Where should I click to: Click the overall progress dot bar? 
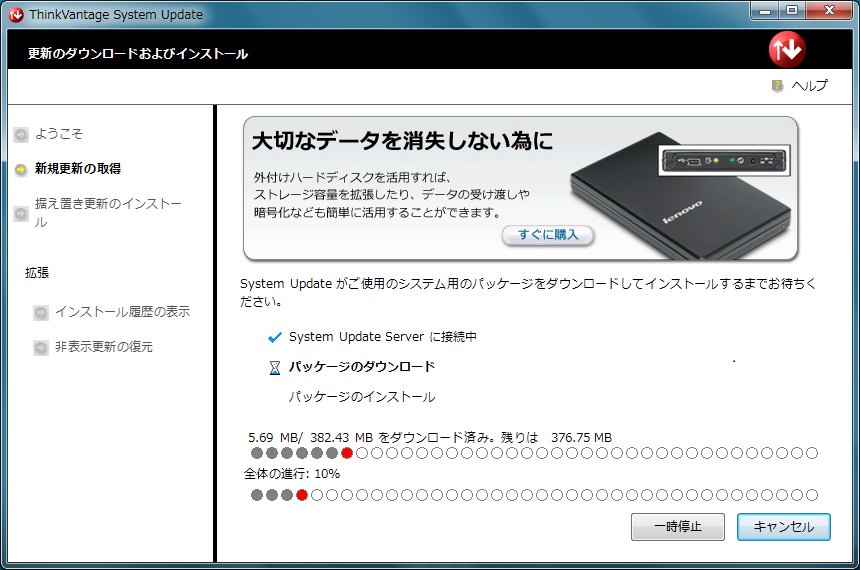click(x=534, y=495)
